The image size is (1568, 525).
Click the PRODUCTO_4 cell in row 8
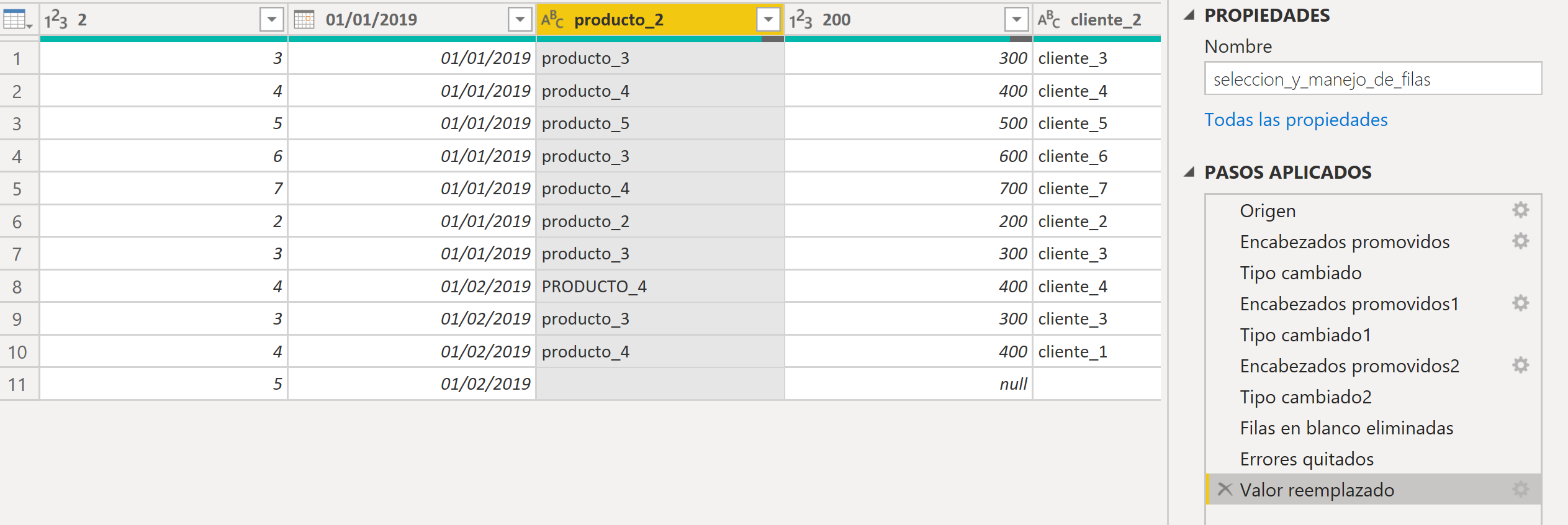660,286
